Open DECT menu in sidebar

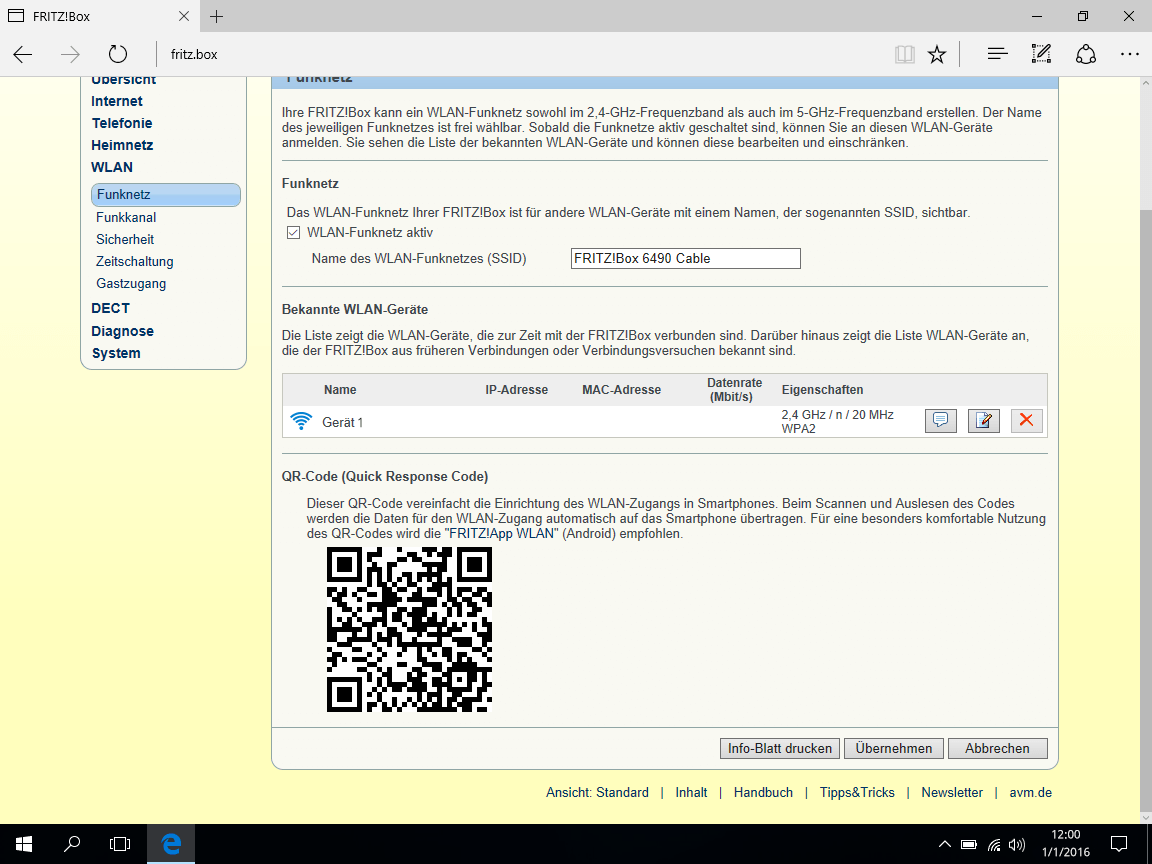tap(110, 309)
